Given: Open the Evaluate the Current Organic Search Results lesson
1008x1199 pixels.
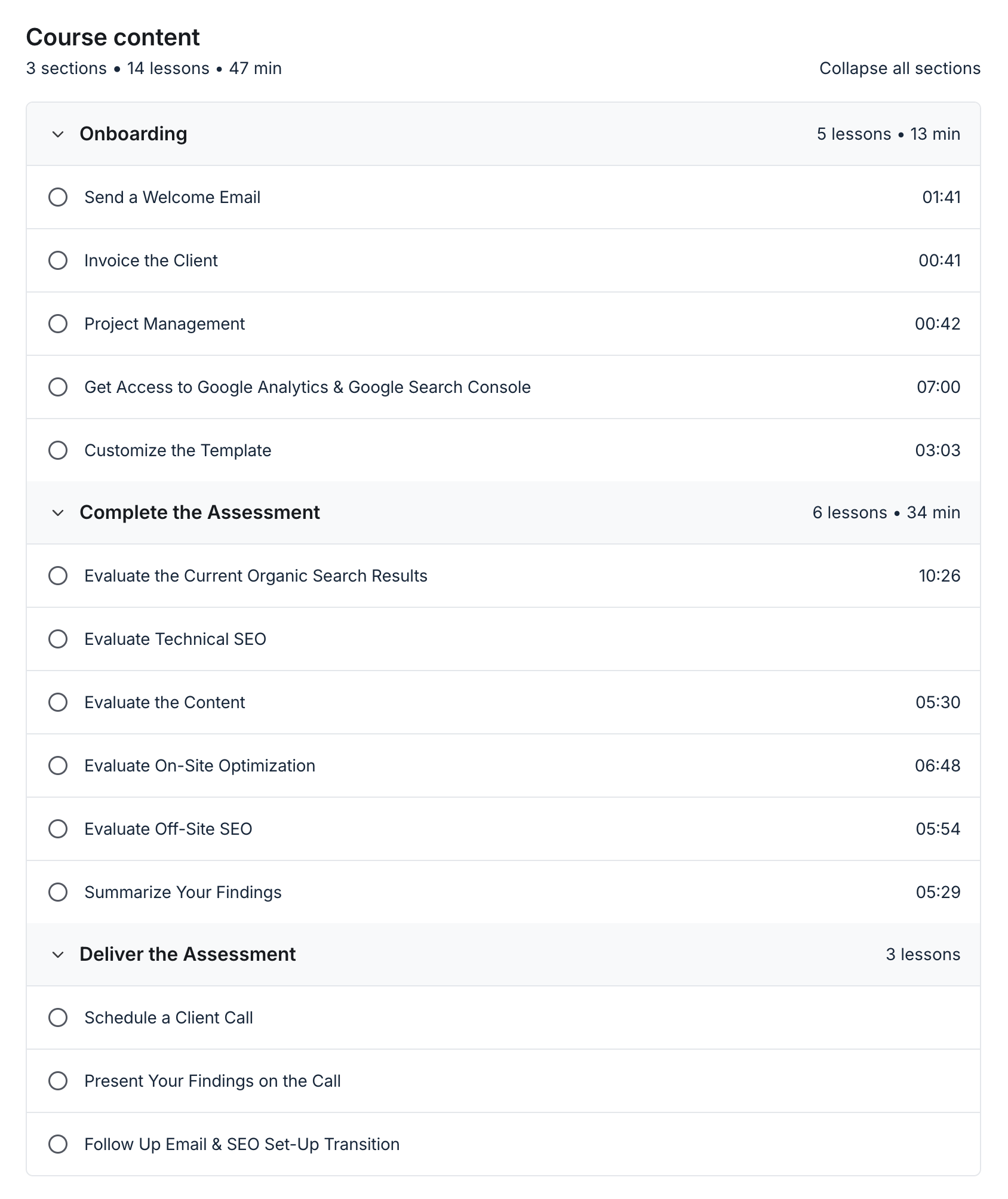Looking at the screenshot, I should point(256,576).
